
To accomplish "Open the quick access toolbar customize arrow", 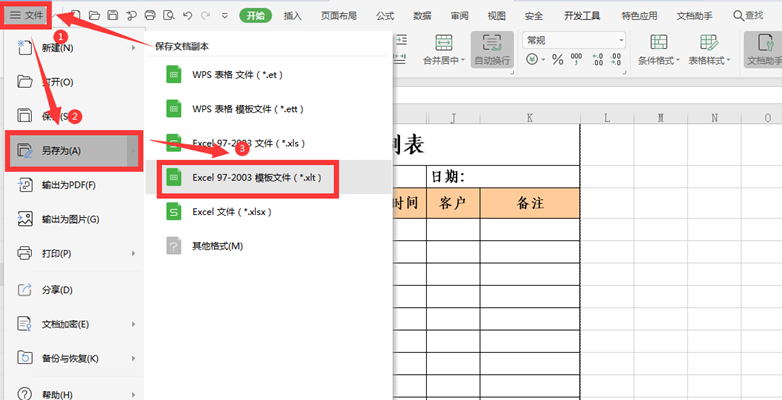I will (x=225, y=16).
